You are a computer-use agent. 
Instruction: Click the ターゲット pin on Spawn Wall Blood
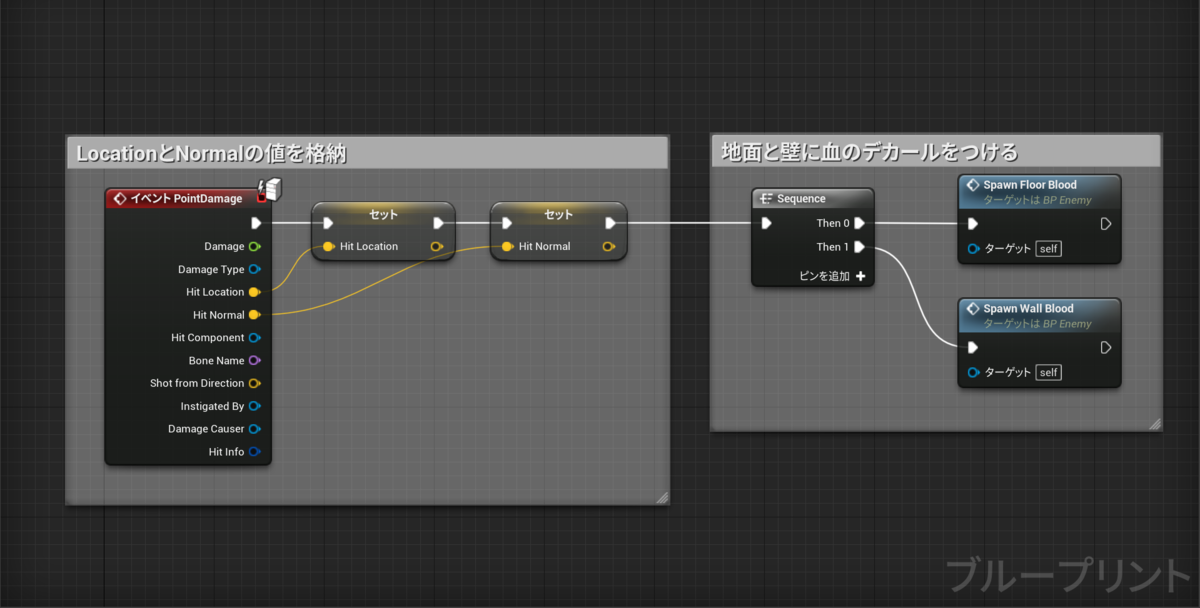point(973,372)
